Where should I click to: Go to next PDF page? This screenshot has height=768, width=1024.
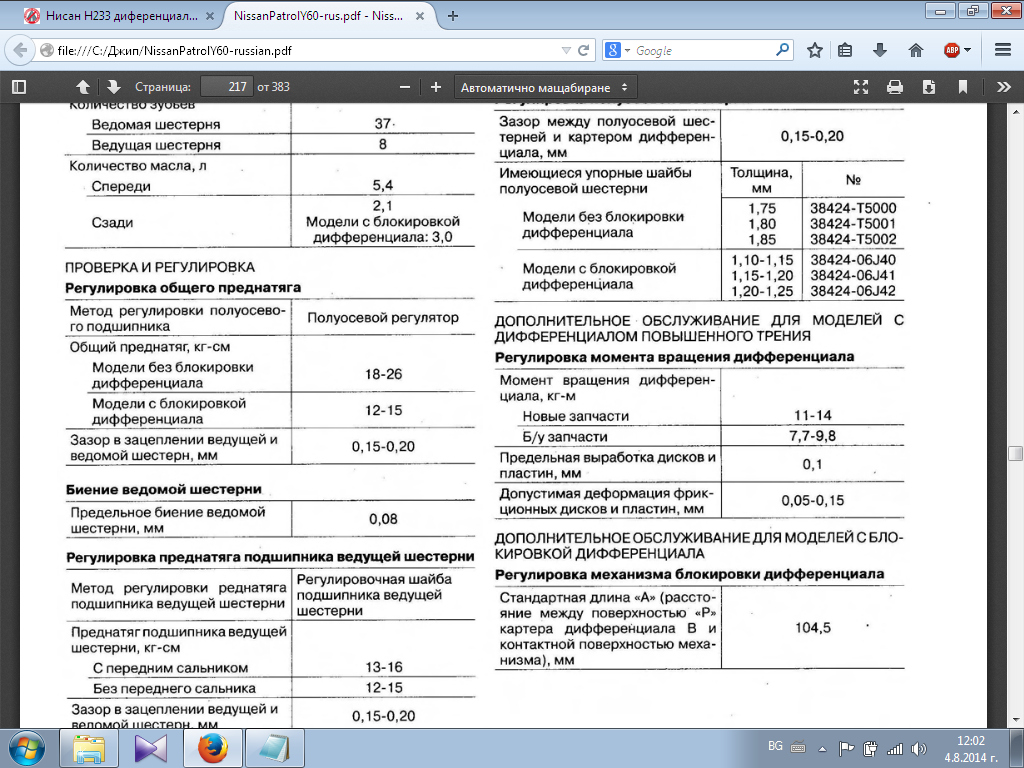click(114, 87)
